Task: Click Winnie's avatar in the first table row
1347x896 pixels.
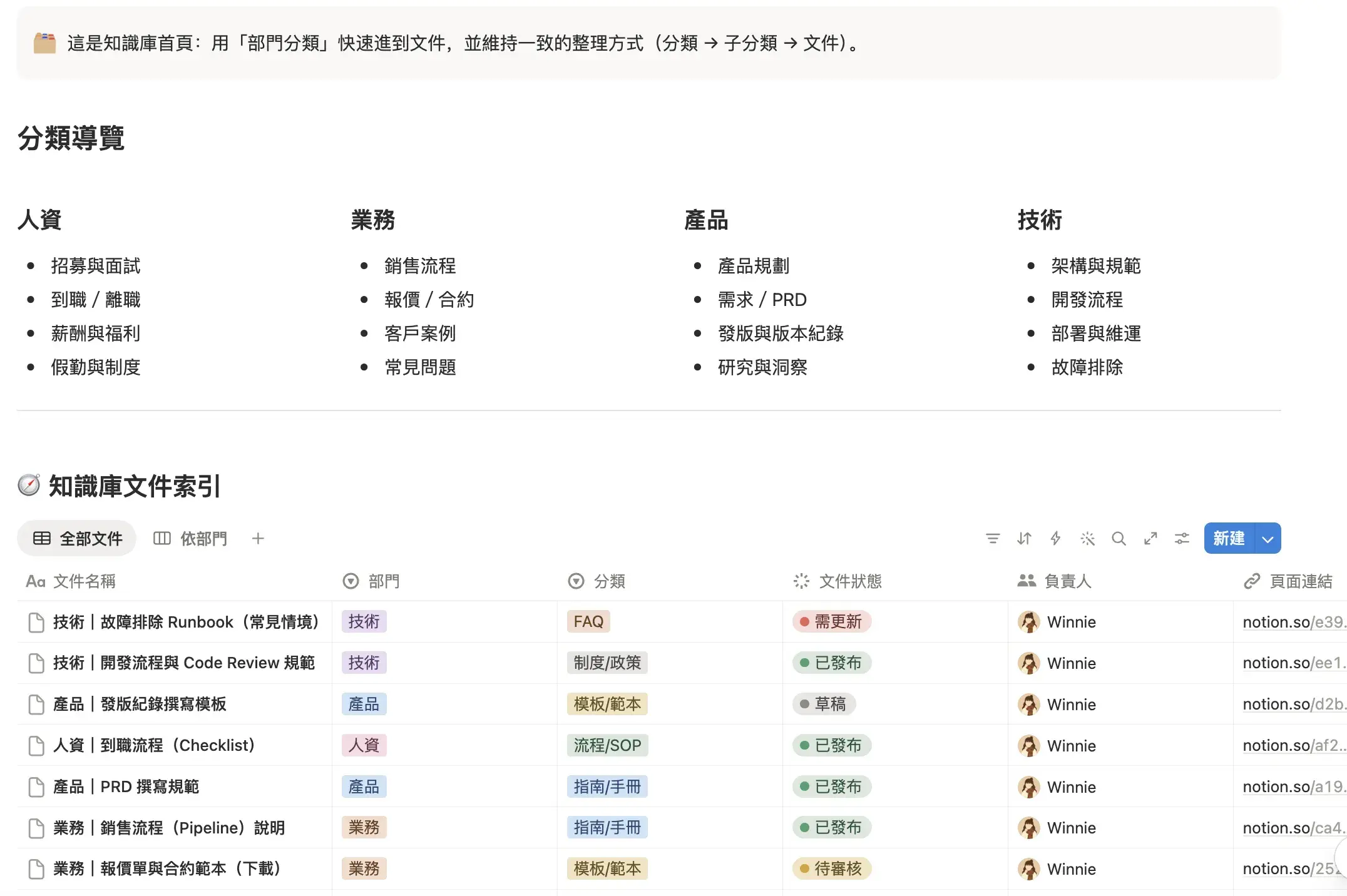Action: 1029,621
